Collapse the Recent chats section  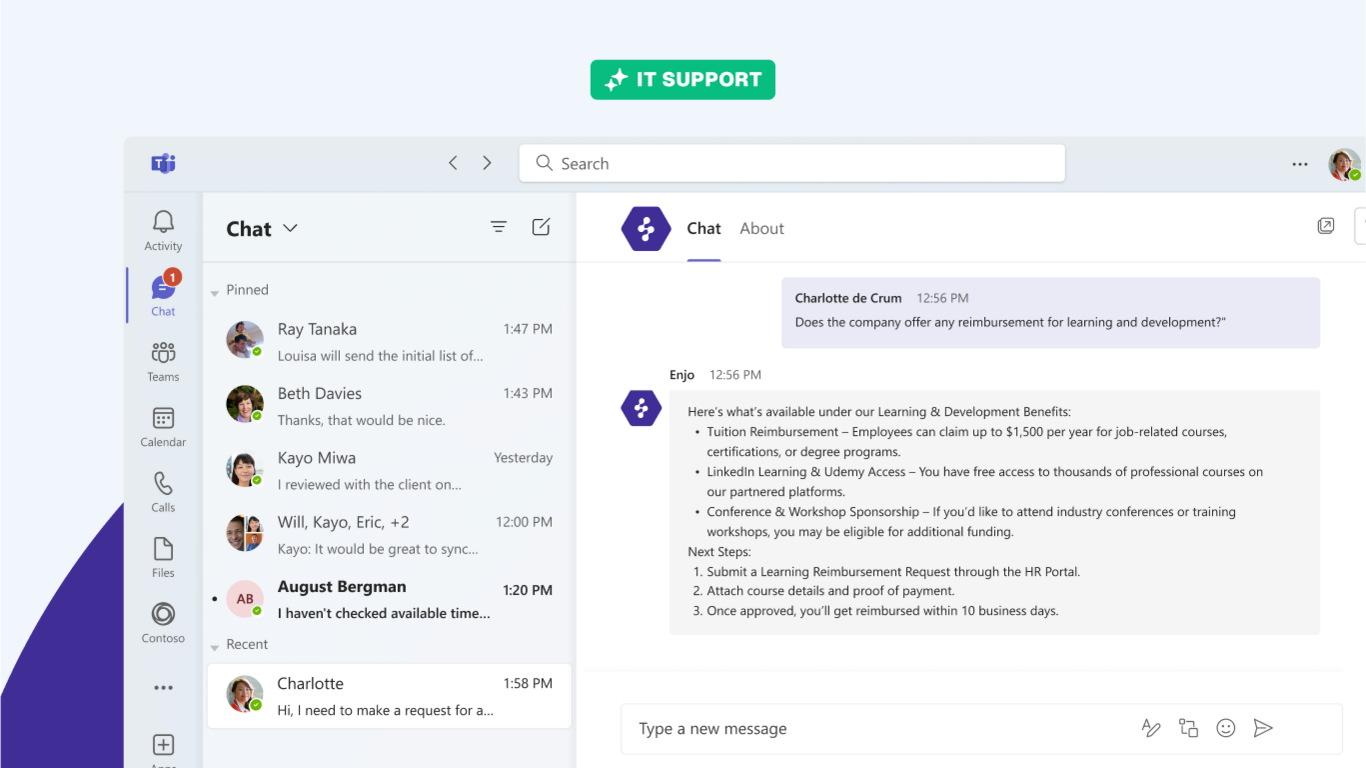(215, 647)
